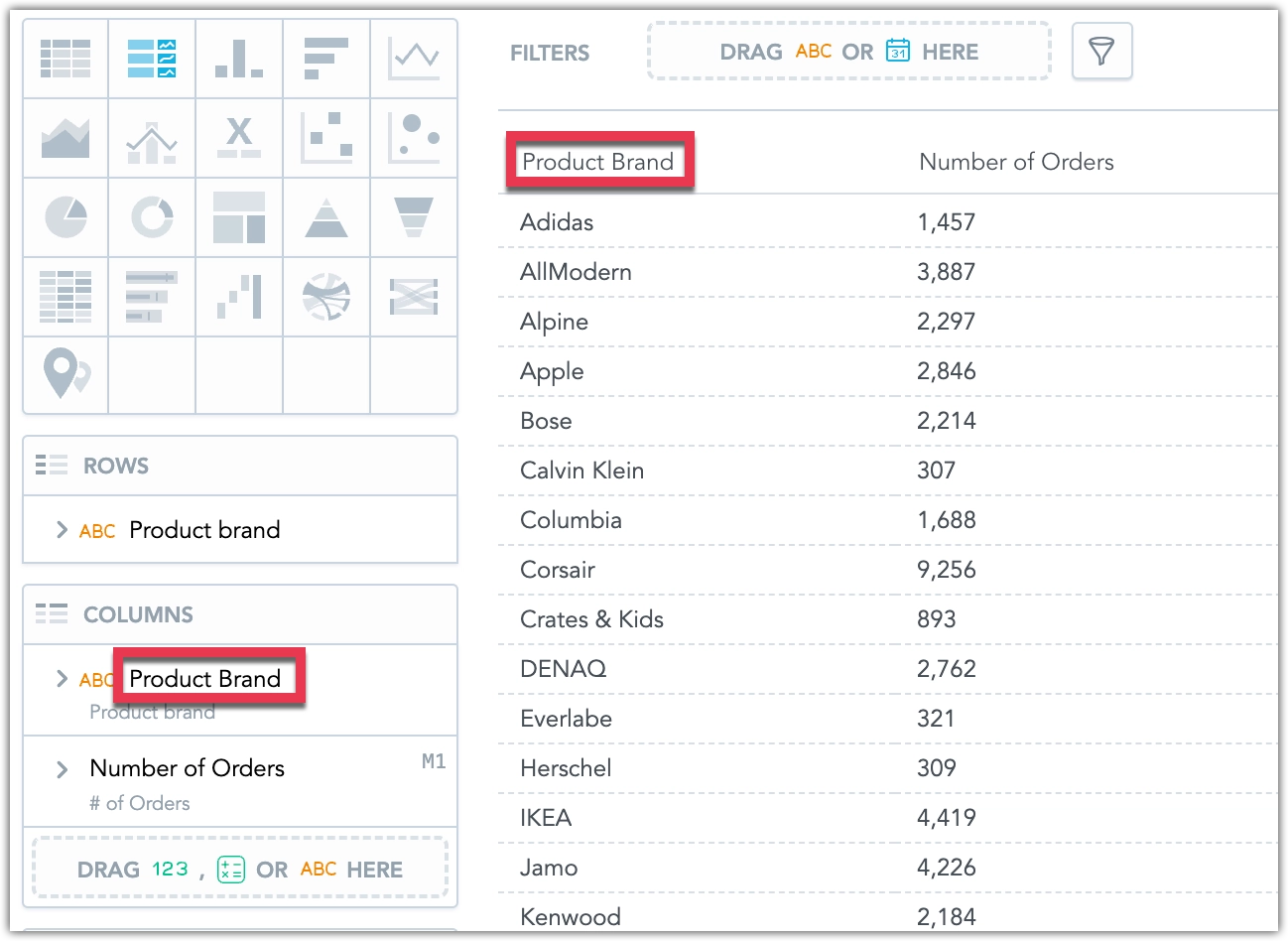Expand the Product Brand item in COLUMNS
The image size is (1288, 941).
63,679
